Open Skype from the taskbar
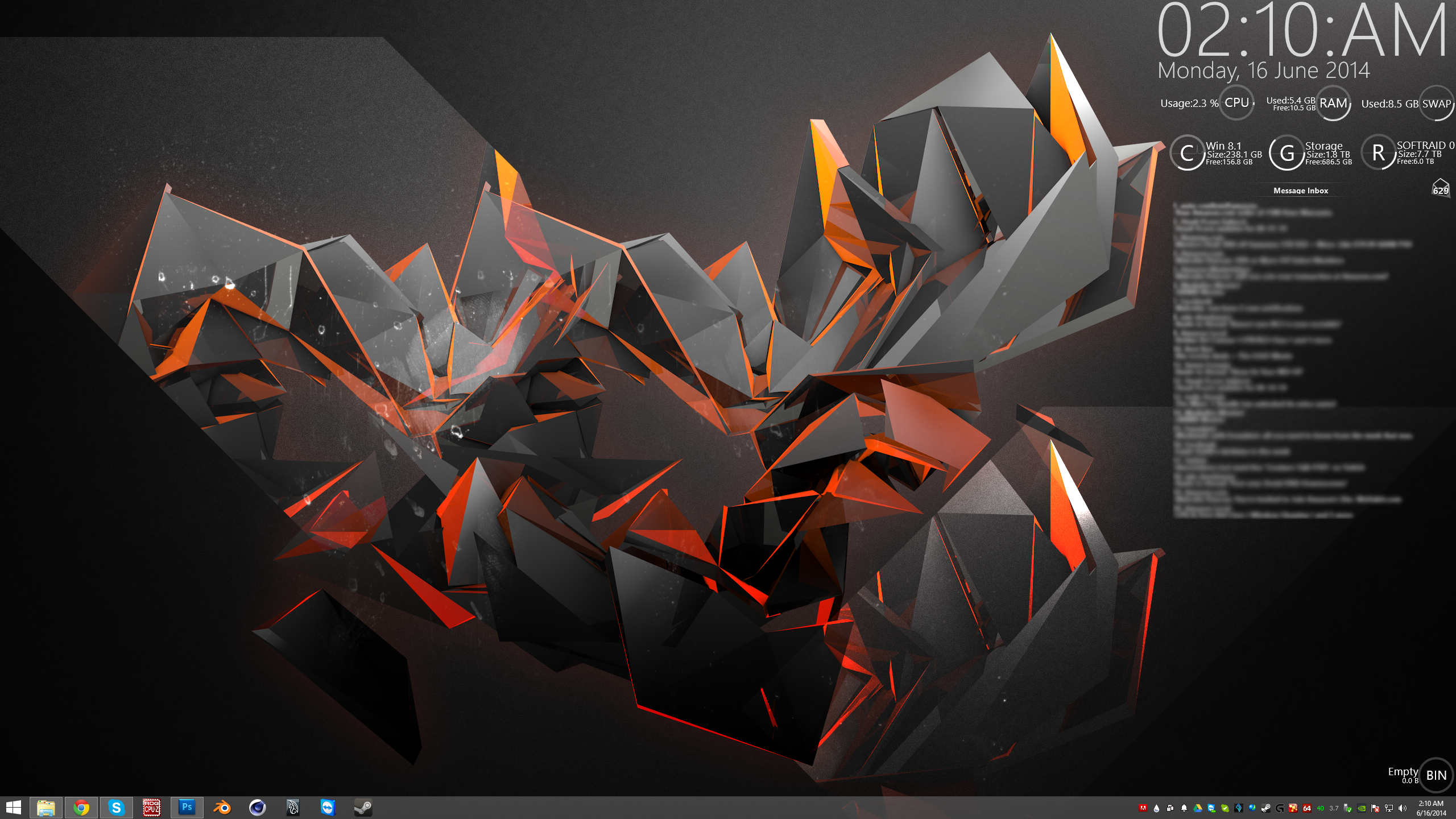 [117, 808]
